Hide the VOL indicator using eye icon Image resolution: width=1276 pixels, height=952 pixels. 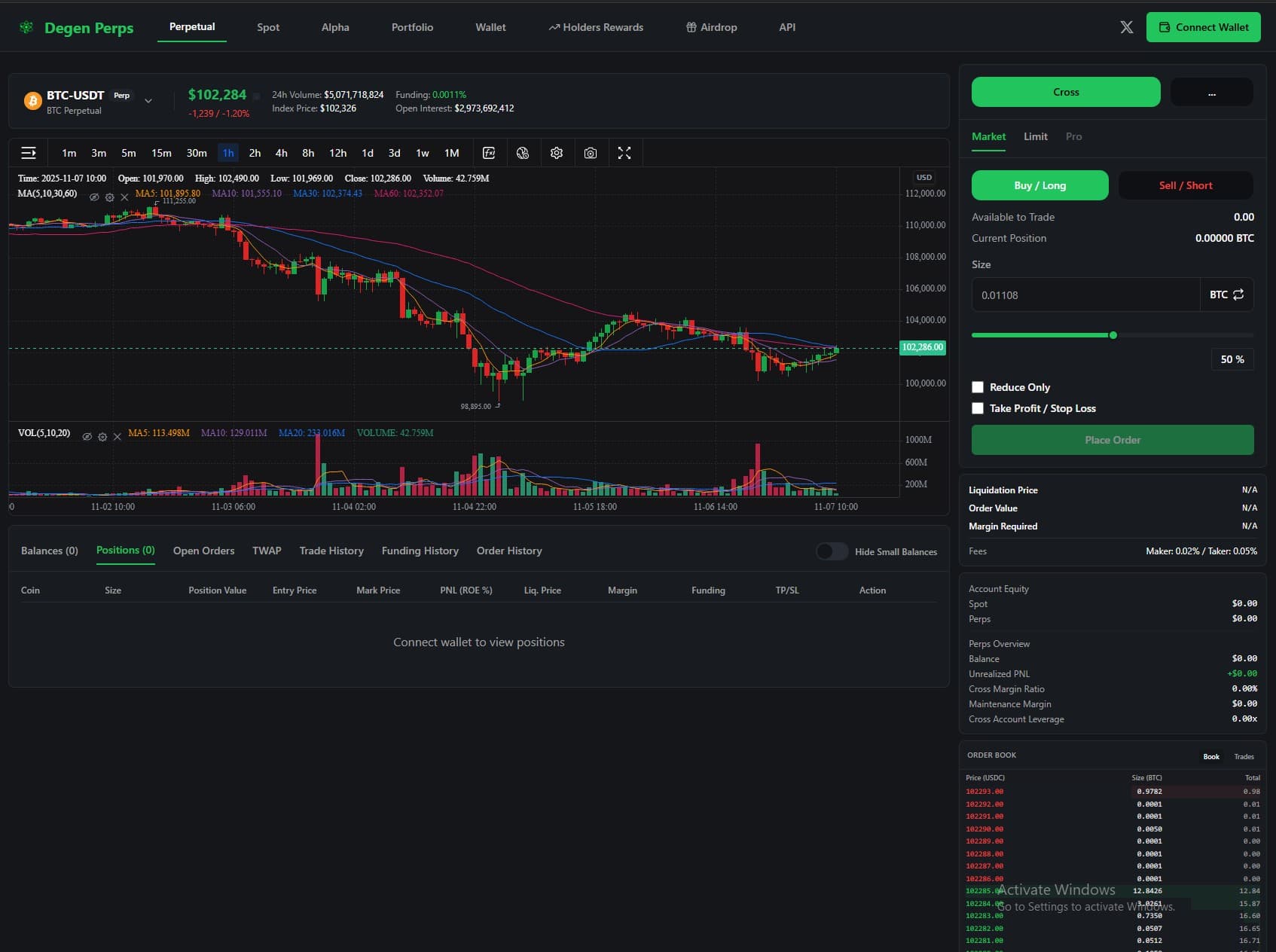[x=87, y=437]
